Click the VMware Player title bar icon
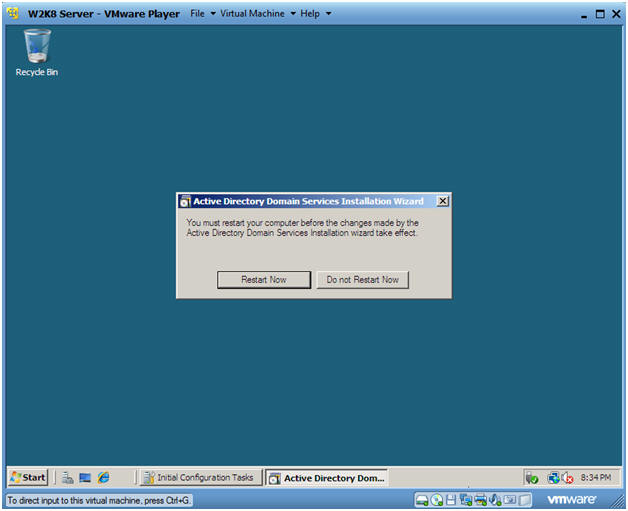This screenshot has width=628, height=511. [13, 14]
